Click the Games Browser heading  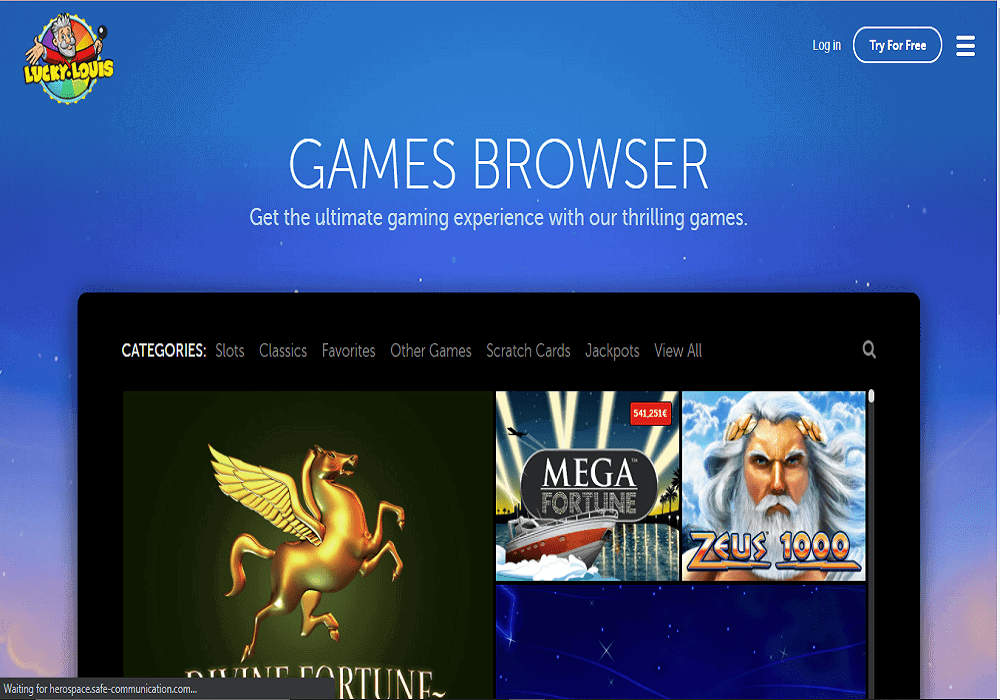(x=499, y=164)
